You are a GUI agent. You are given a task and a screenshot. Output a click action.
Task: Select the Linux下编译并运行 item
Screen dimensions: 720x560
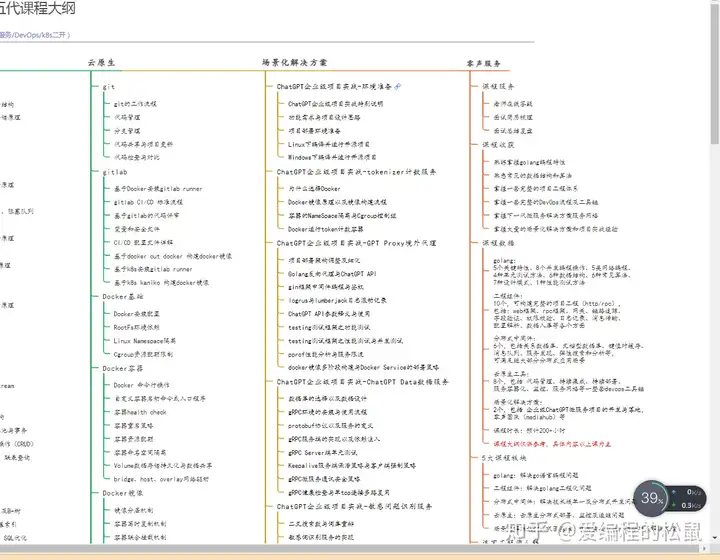coord(329,144)
